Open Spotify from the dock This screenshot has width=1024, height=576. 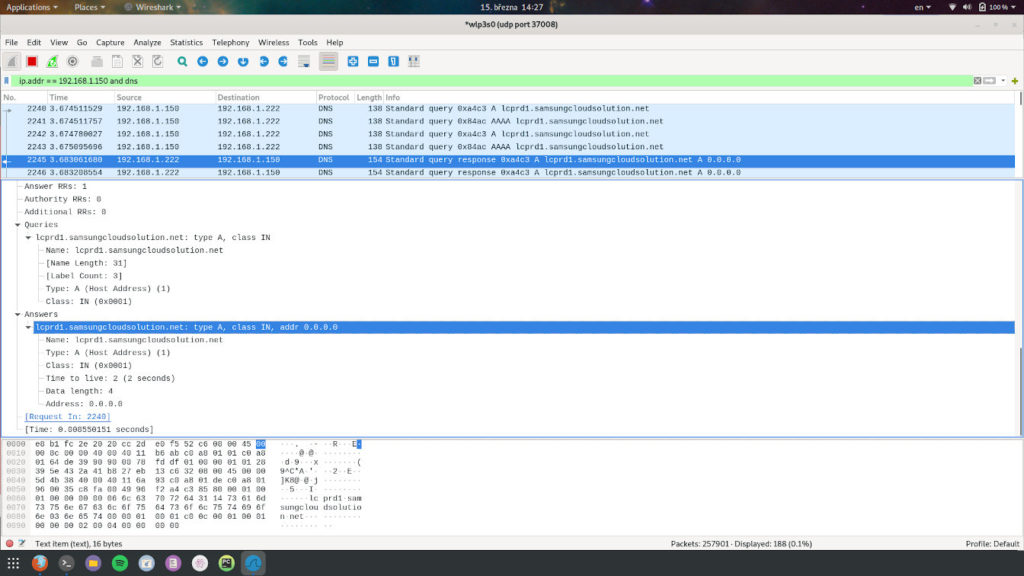click(x=120, y=563)
